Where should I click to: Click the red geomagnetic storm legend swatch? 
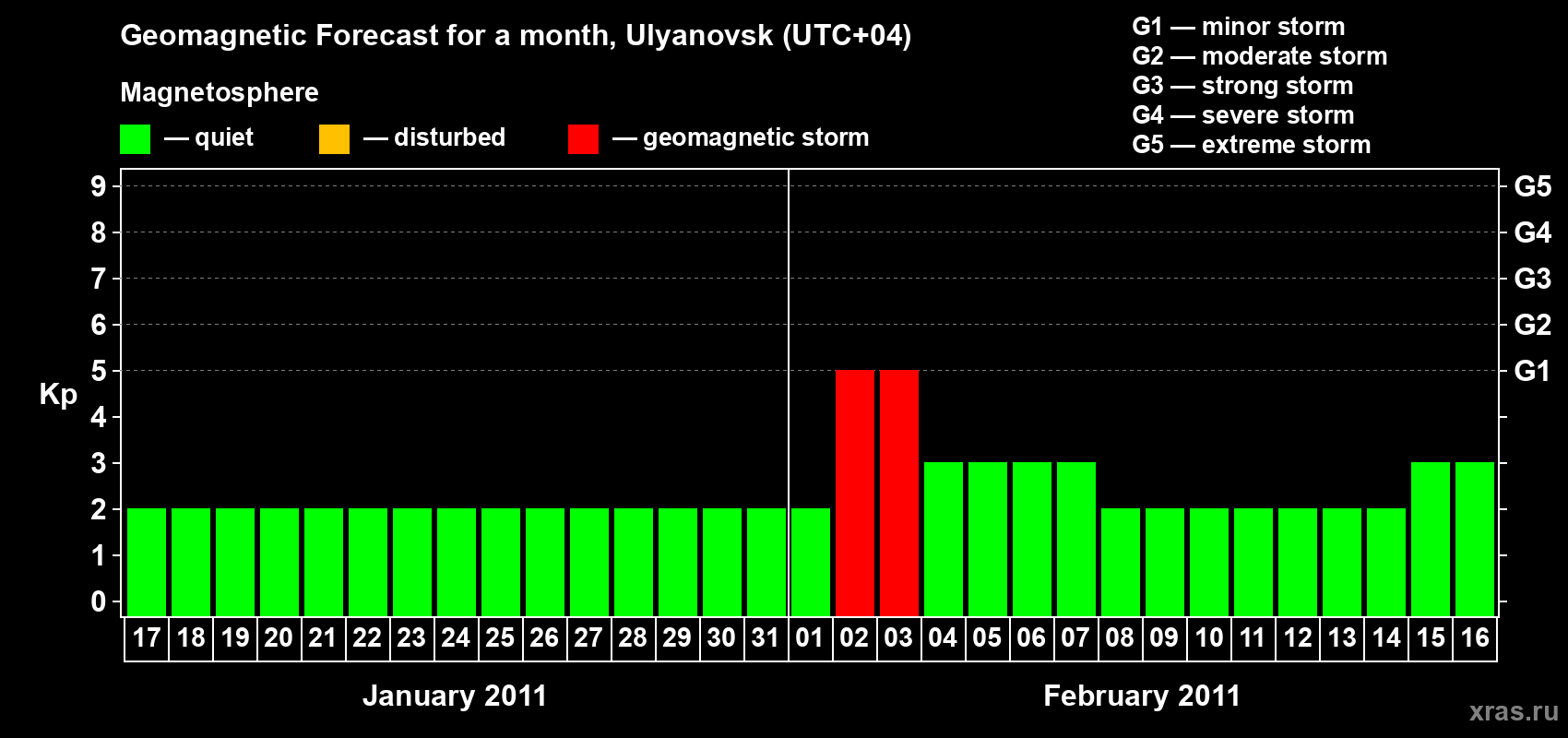583,139
